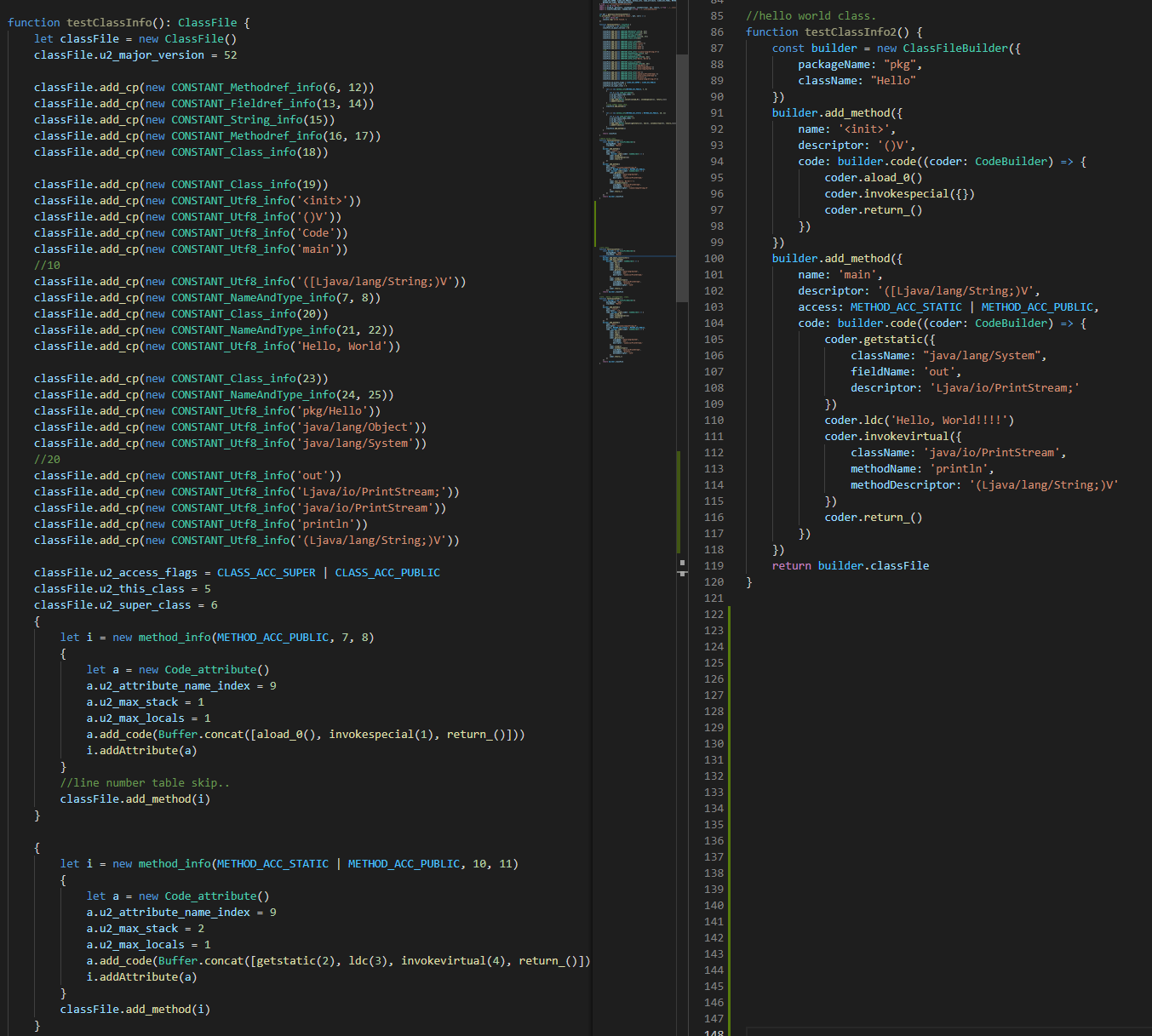
Task: Click the CLASS_ACC_PUBLIC constant
Action: tap(387, 573)
